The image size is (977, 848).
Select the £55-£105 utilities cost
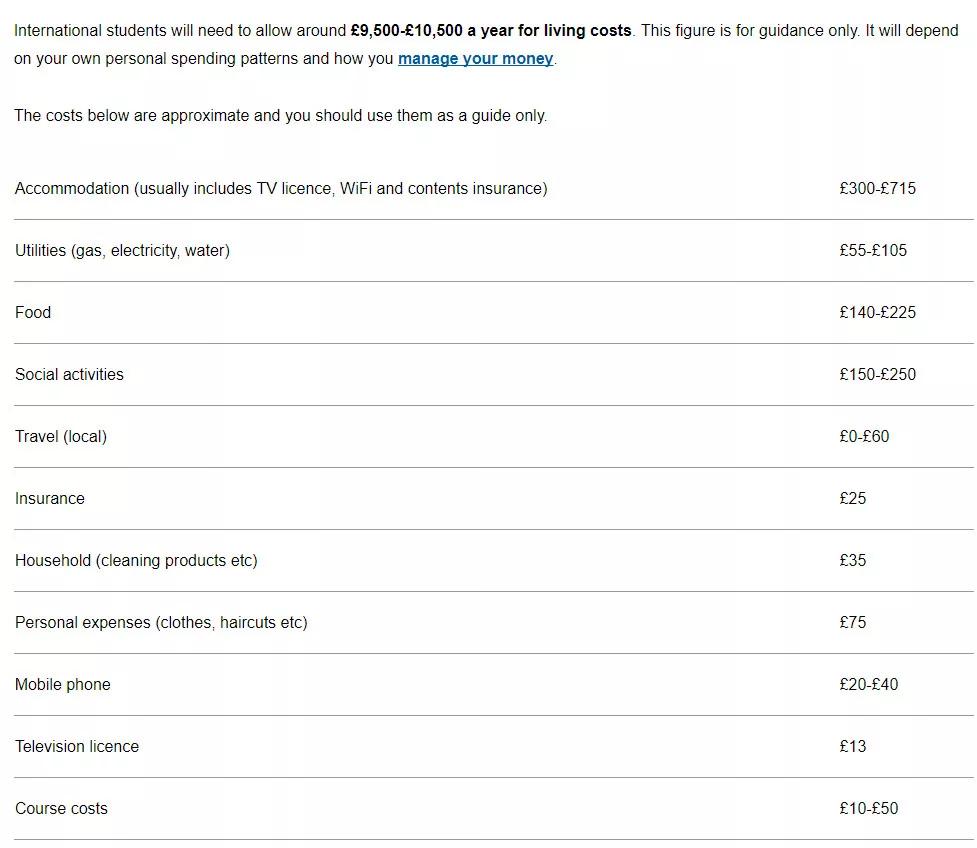click(x=873, y=250)
